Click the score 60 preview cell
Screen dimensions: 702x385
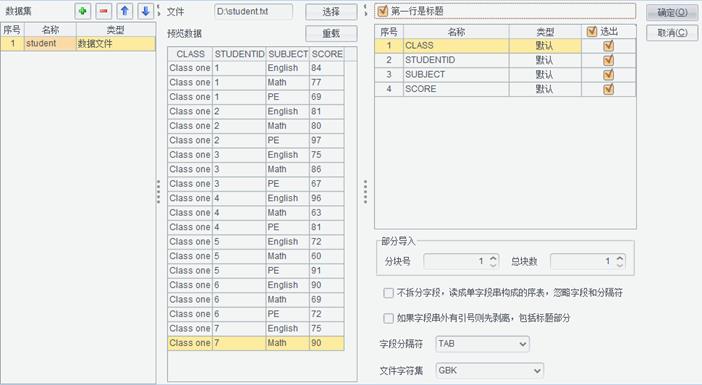(326, 256)
